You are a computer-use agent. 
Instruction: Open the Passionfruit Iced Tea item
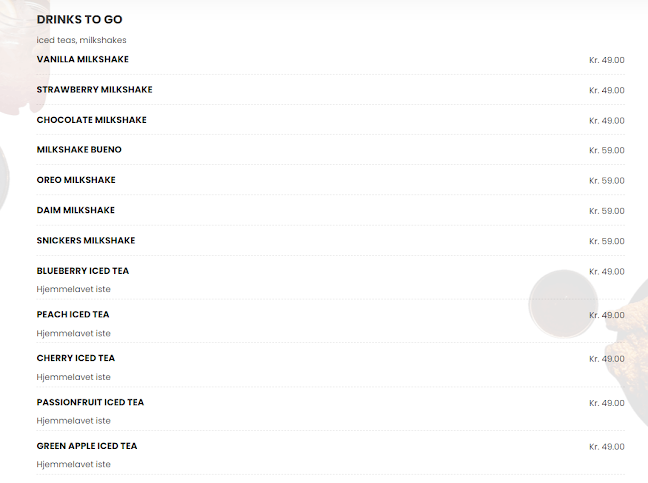pyautogui.click(x=90, y=402)
